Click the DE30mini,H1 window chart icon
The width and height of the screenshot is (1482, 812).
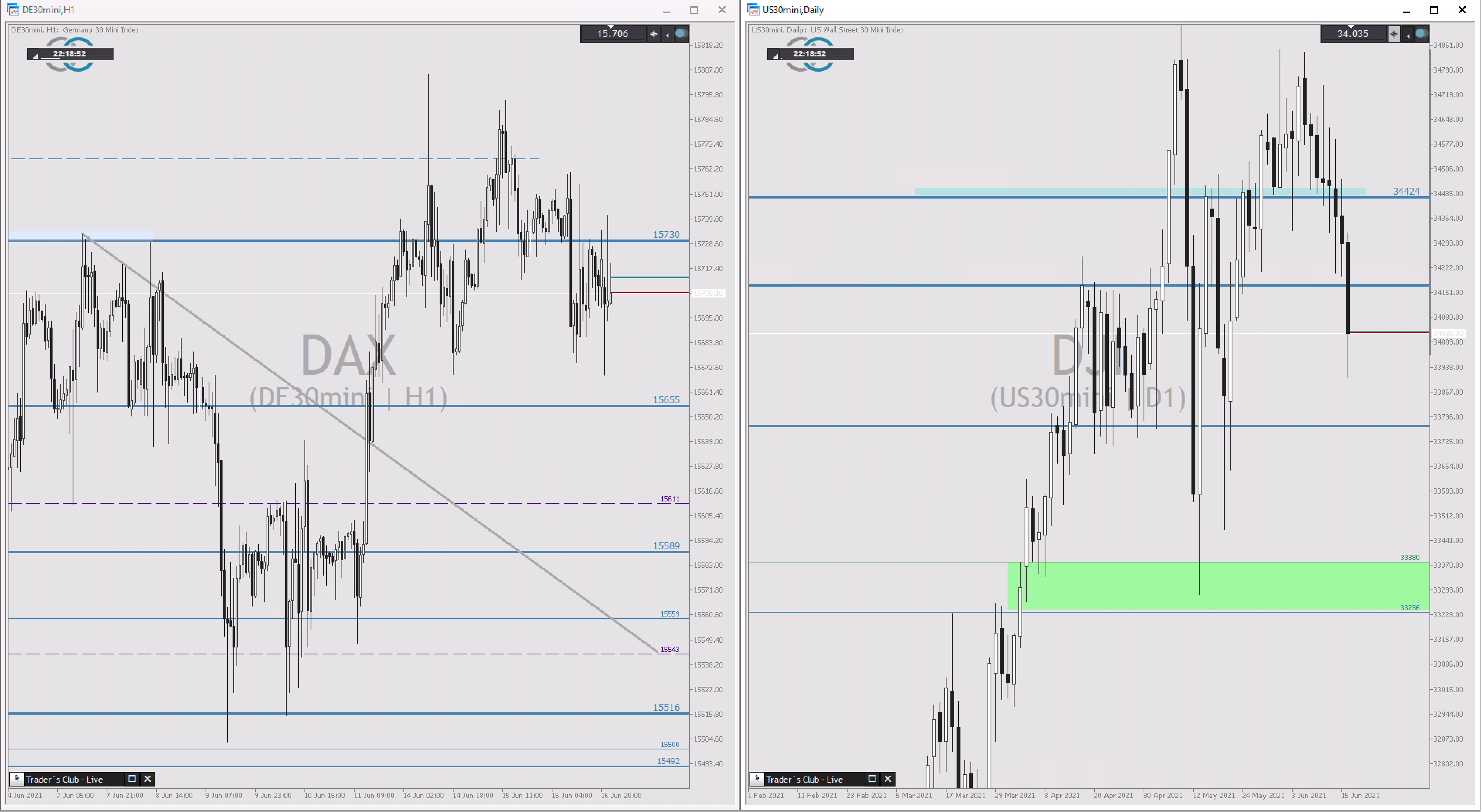pos(13,10)
